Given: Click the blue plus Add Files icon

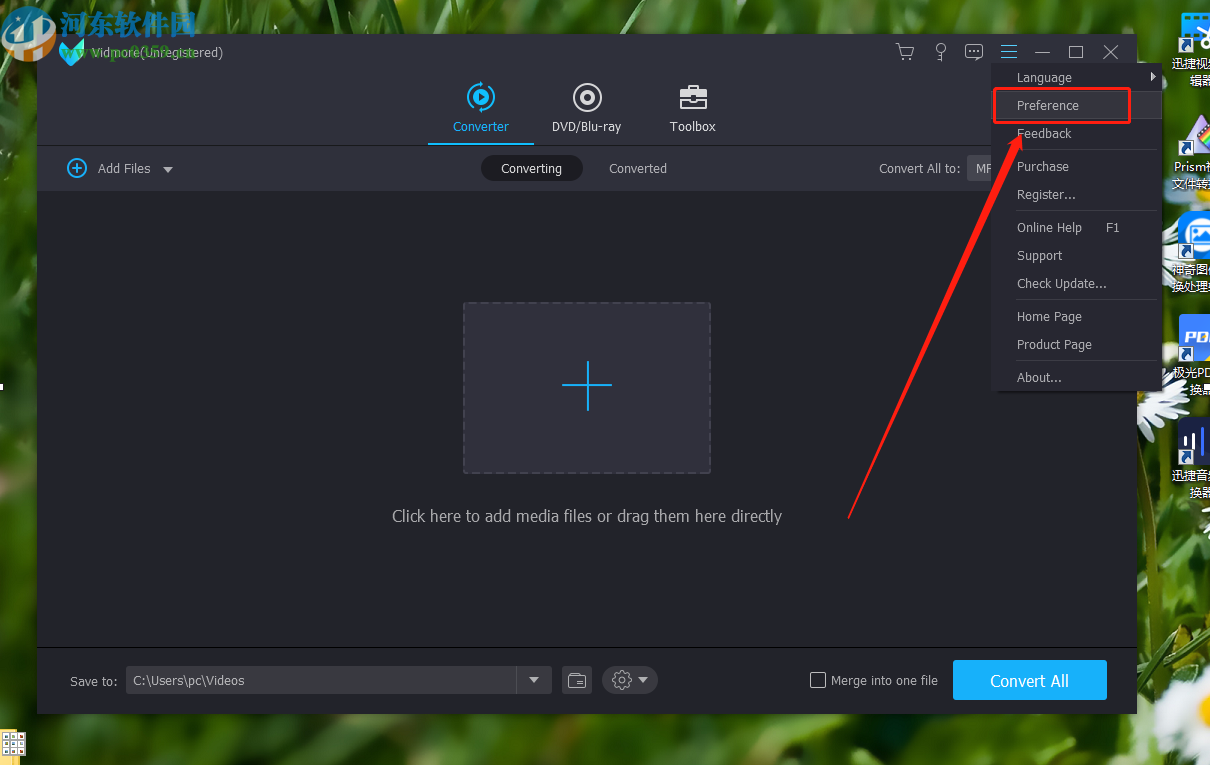Looking at the screenshot, I should coord(77,168).
